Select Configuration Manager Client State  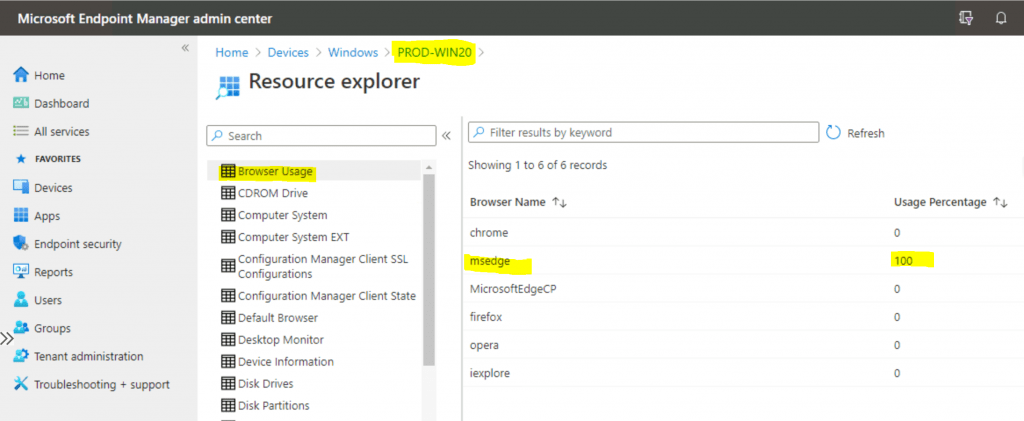click(x=327, y=296)
